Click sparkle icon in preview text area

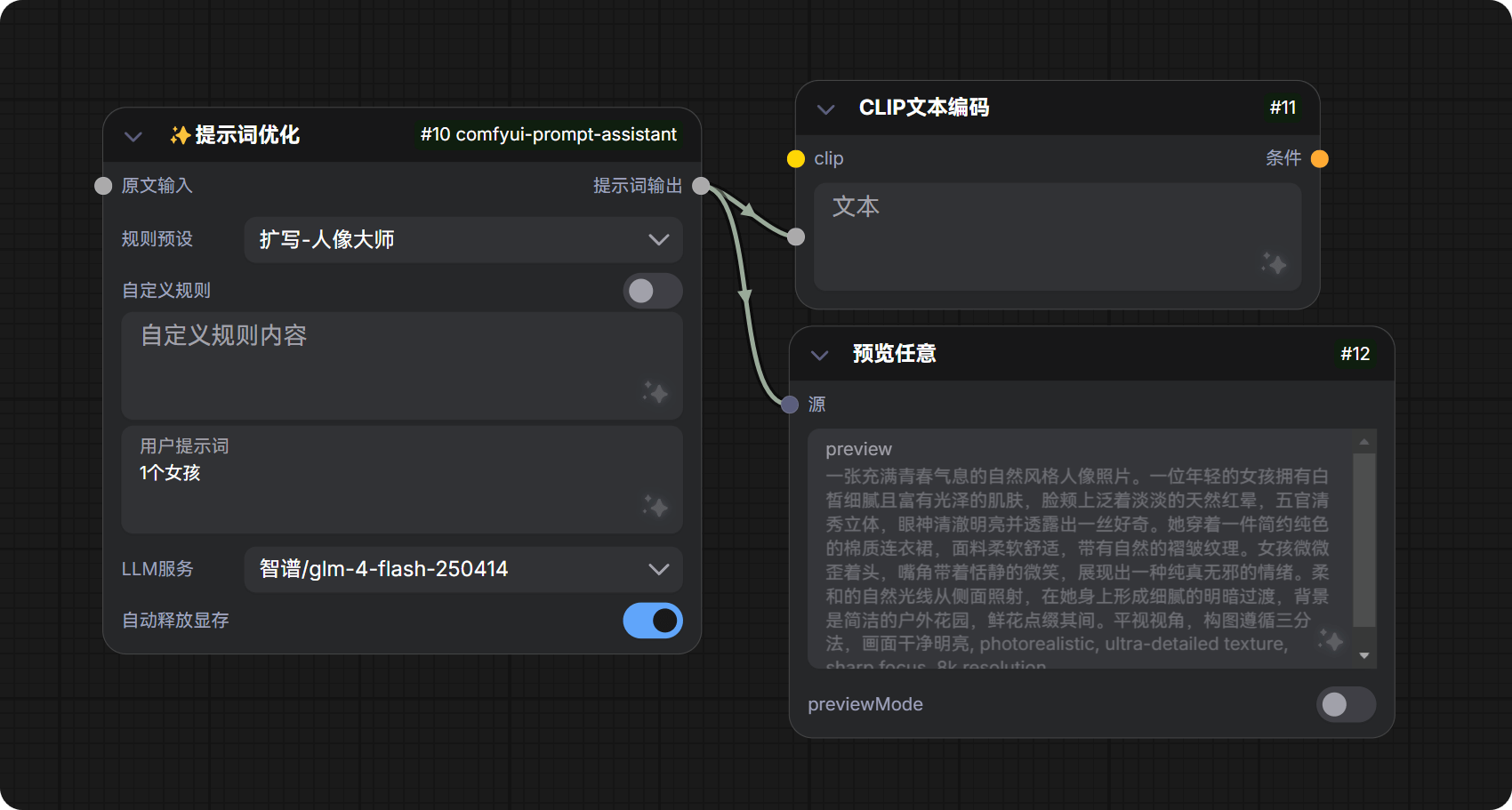[1331, 639]
